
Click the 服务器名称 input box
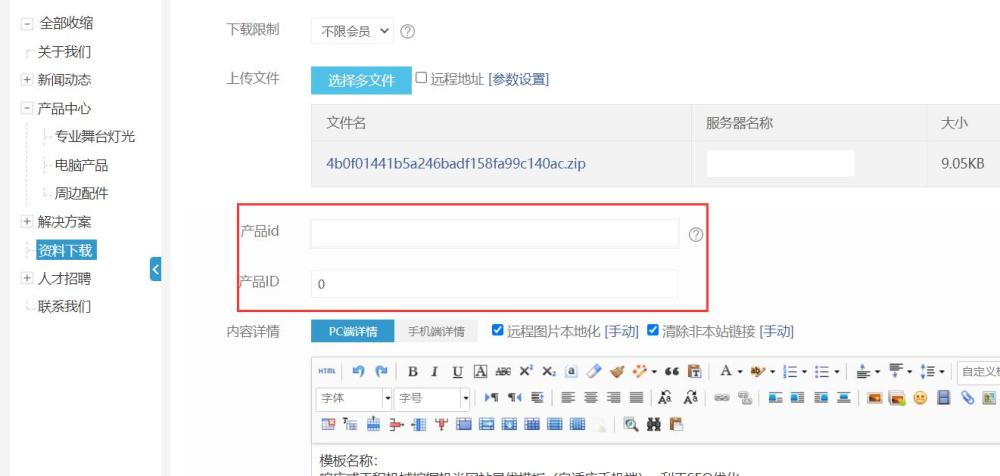tap(781, 164)
